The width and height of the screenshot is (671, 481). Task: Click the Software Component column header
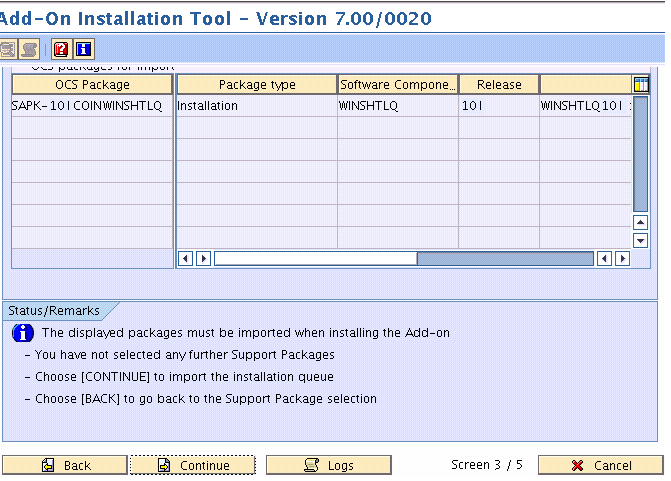pos(398,84)
